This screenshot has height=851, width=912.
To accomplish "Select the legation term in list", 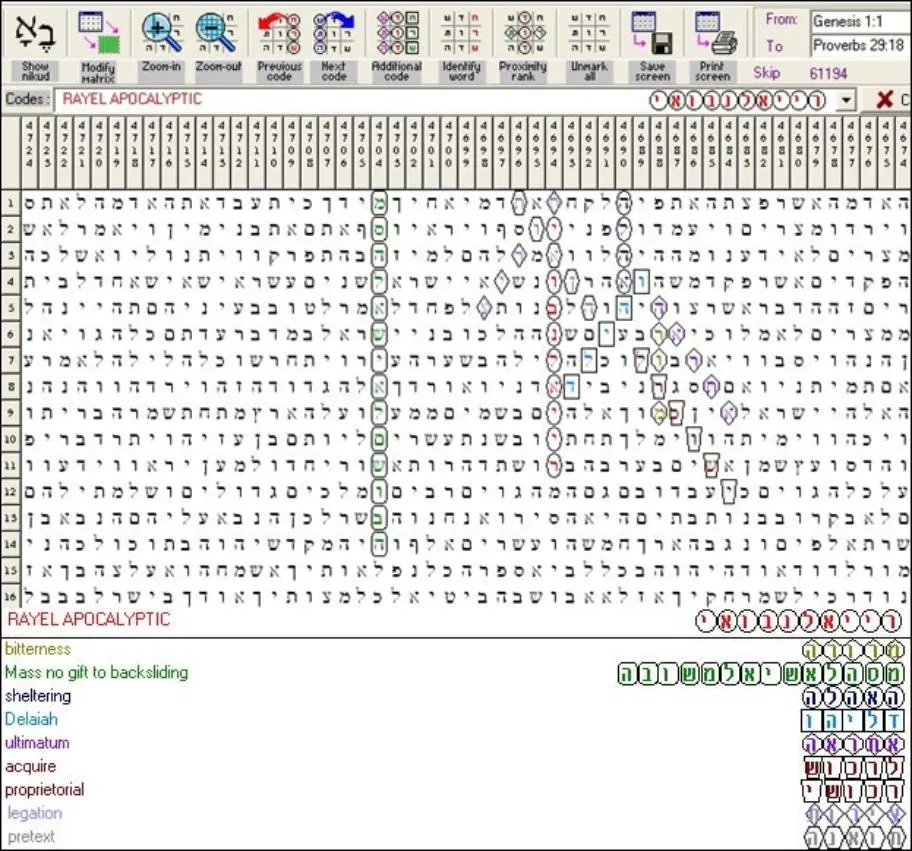I will [35, 813].
